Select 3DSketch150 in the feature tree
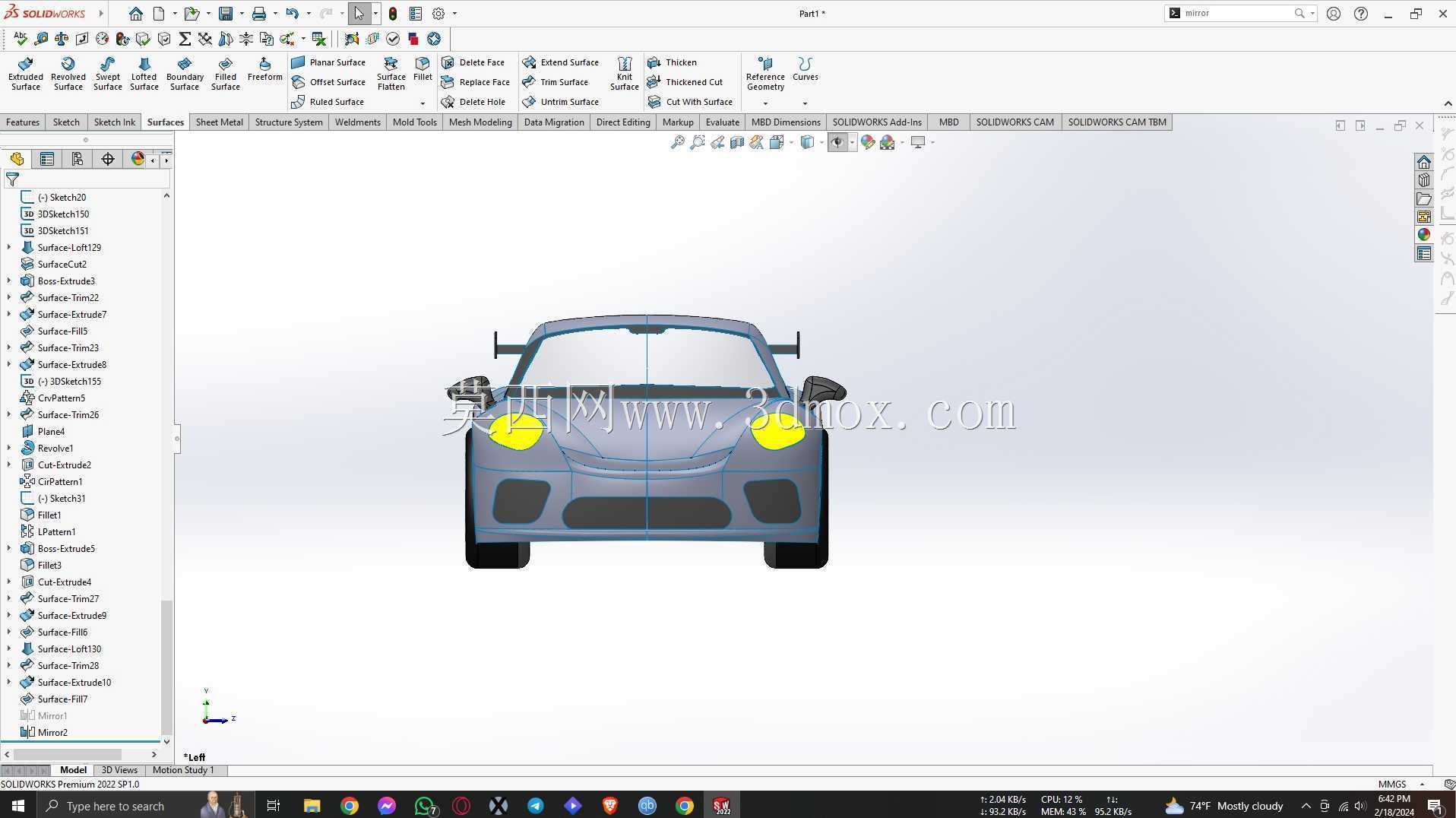1456x818 pixels. (63, 214)
